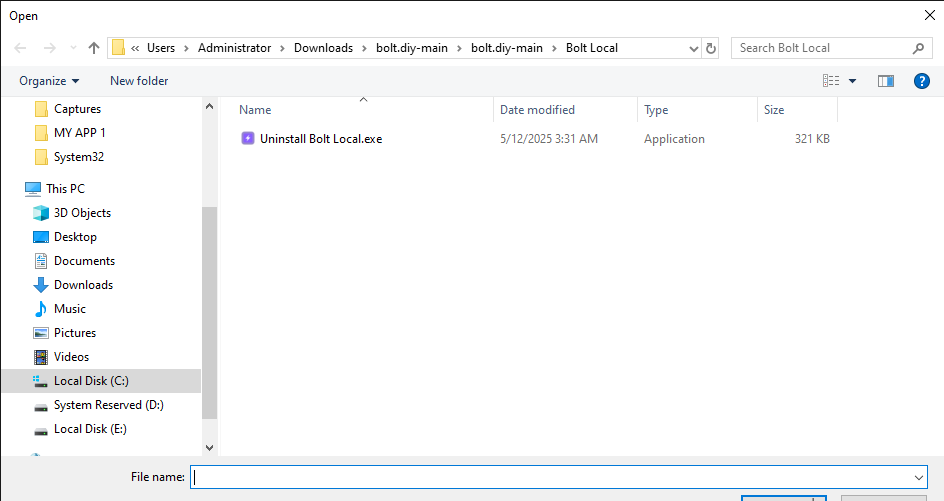The height and width of the screenshot is (501, 944).
Task: Refresh the Bolt Local folder view
Action: (711, 48)
